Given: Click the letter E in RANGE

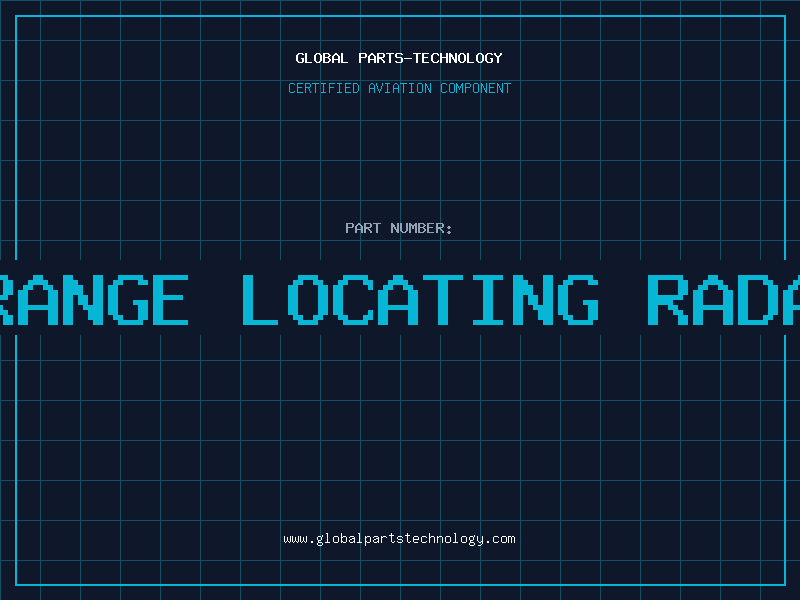Looking at the screenshot, I should (x=166, y=298).
